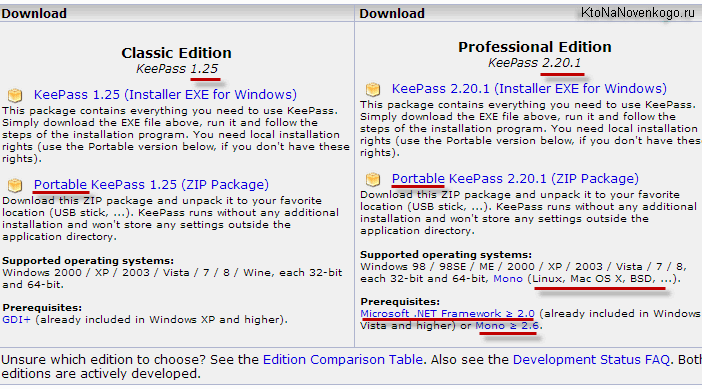Viewport: 702px width, 389px height.
Task: Follow the Mono ≥ 2.6 prerequisite link
Action: 507,325
